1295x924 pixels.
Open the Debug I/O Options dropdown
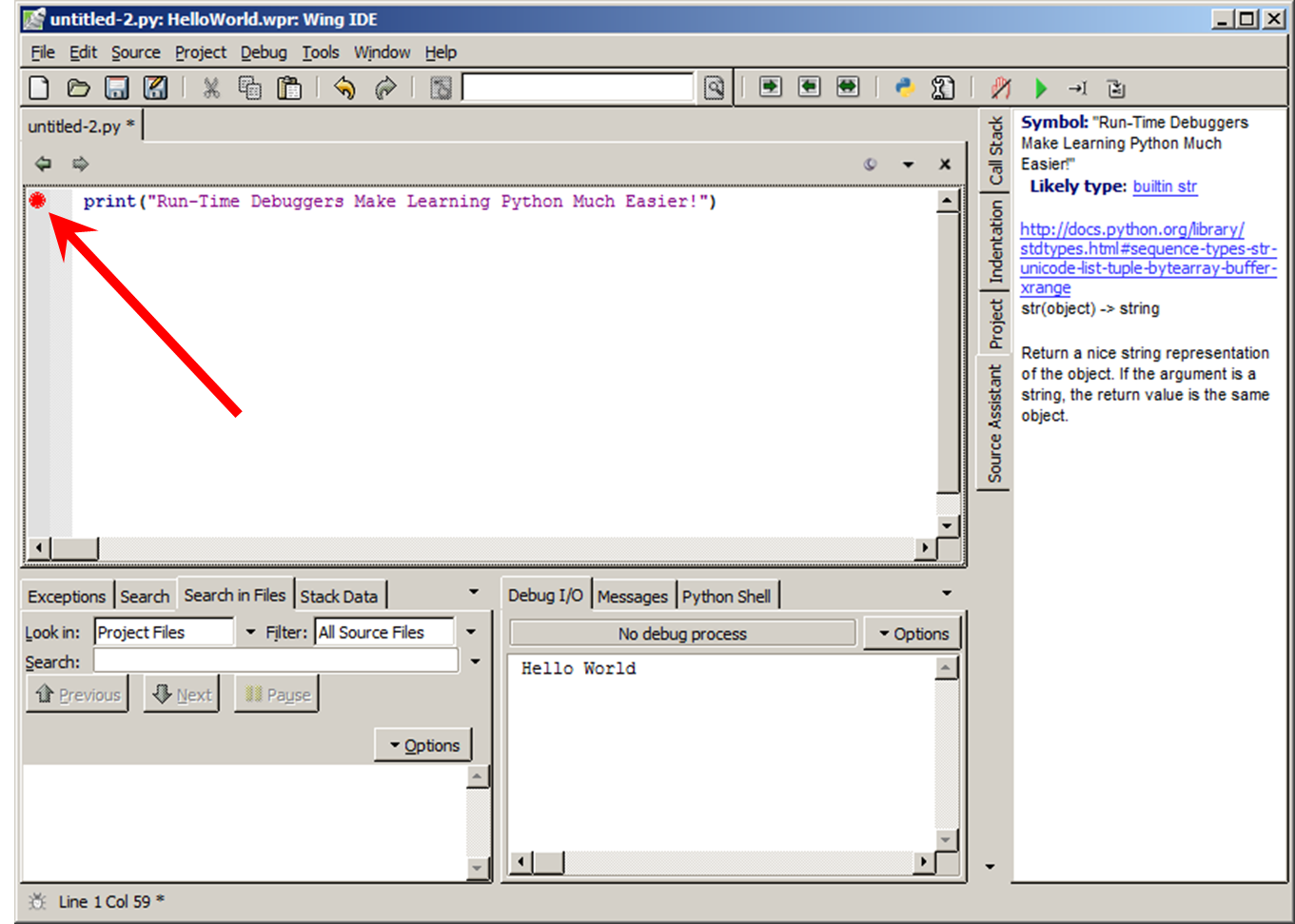click(x=912, y=634)
